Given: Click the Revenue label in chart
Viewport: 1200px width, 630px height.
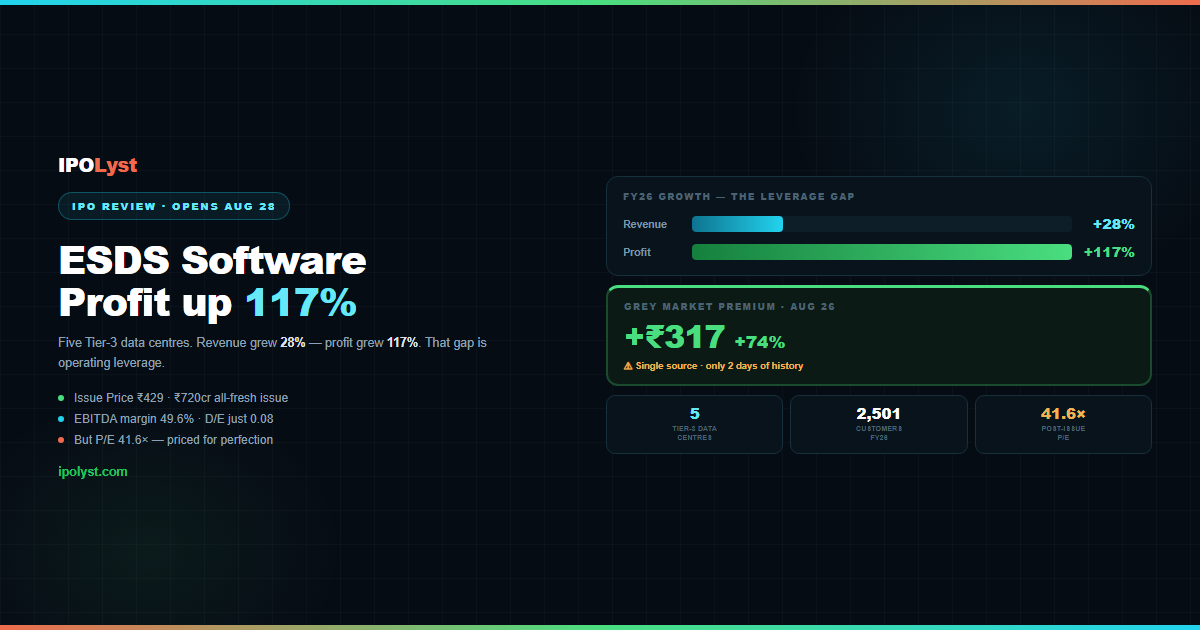Looking at the screenshot, I should click(x=645, y=224).
